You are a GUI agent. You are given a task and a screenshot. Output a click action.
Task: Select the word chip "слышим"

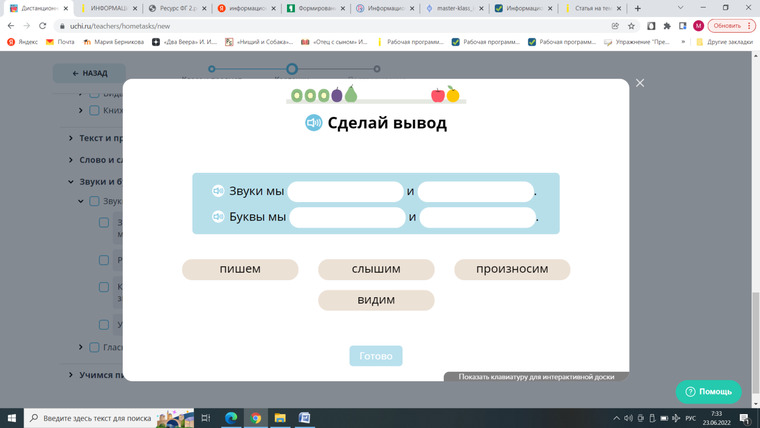pyautogui.click(x=376, y=269)
